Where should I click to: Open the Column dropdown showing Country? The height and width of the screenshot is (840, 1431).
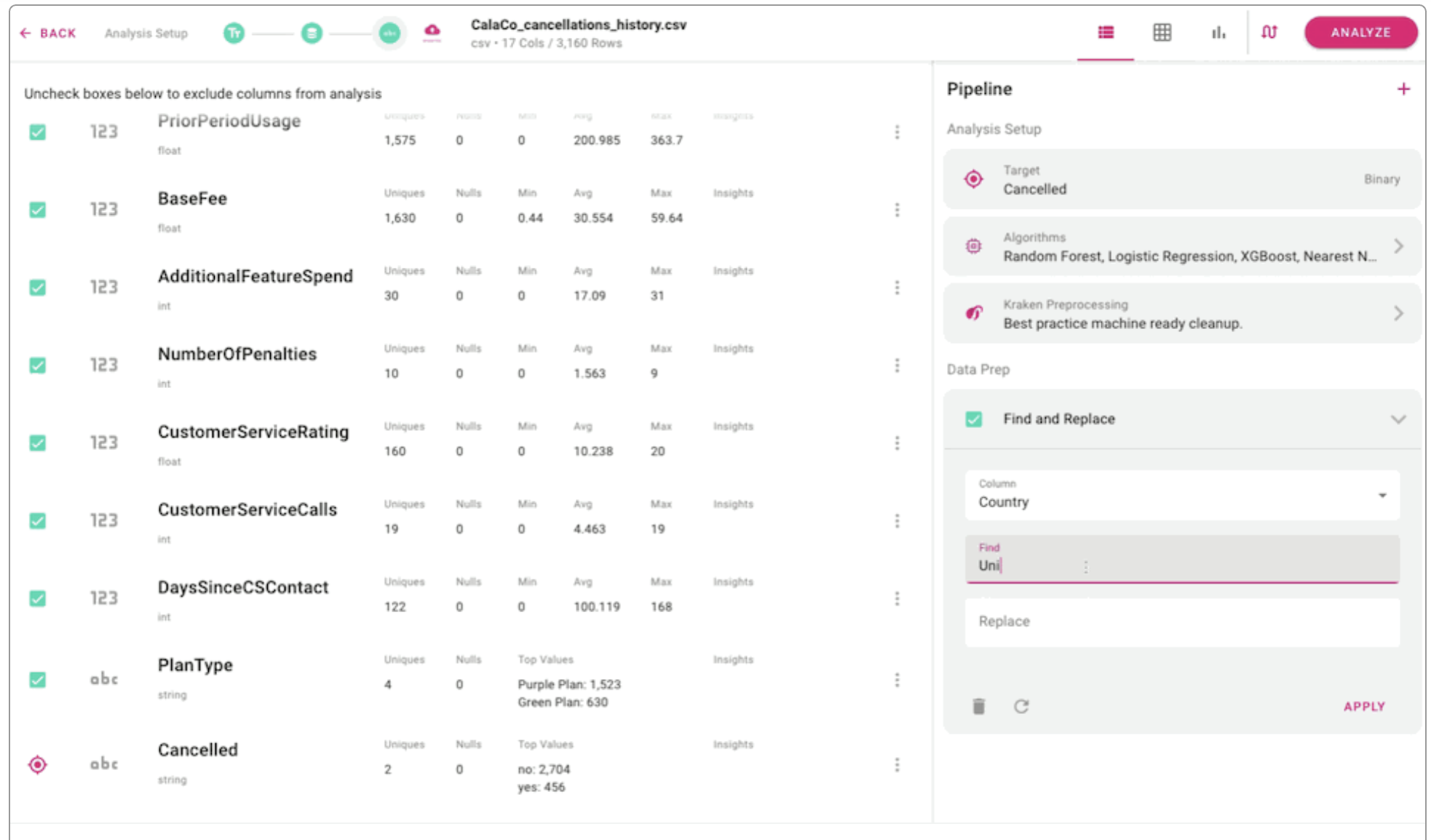coord(1181,496)
